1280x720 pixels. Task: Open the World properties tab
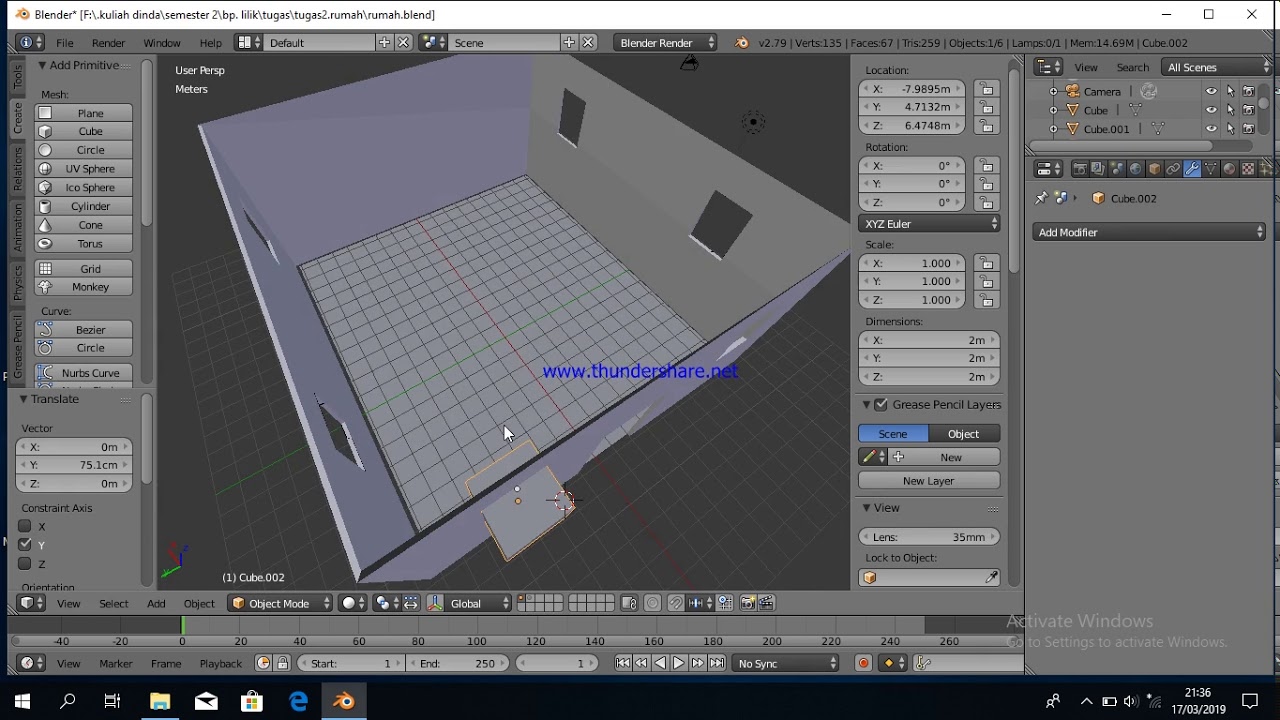pos(1135,169)
